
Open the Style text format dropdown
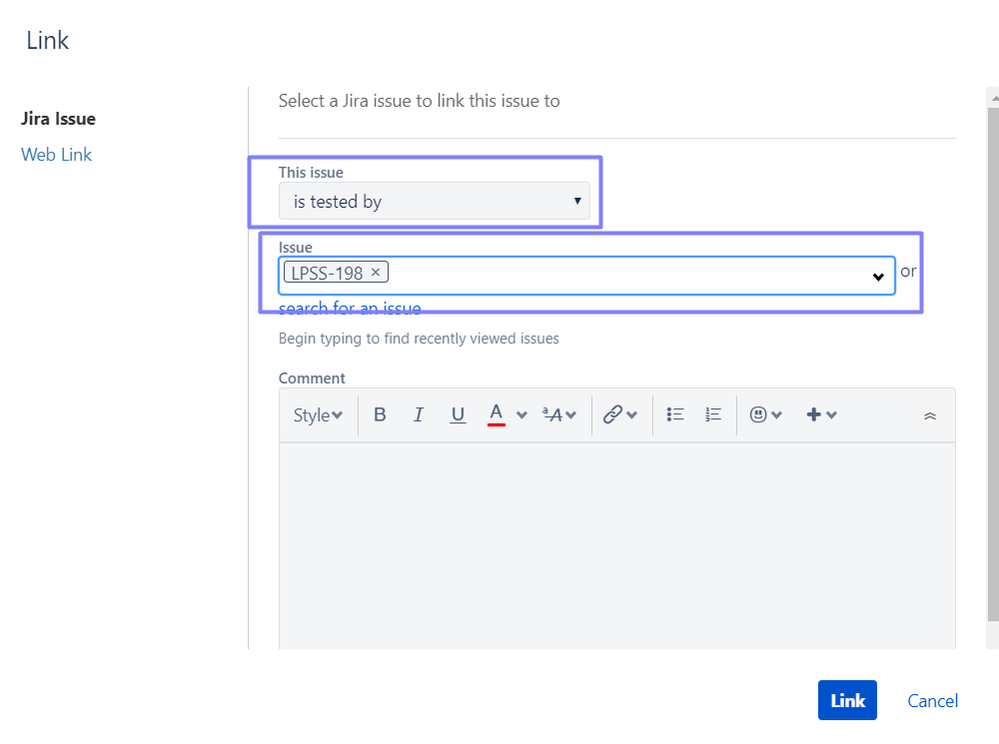coord(317,415)
